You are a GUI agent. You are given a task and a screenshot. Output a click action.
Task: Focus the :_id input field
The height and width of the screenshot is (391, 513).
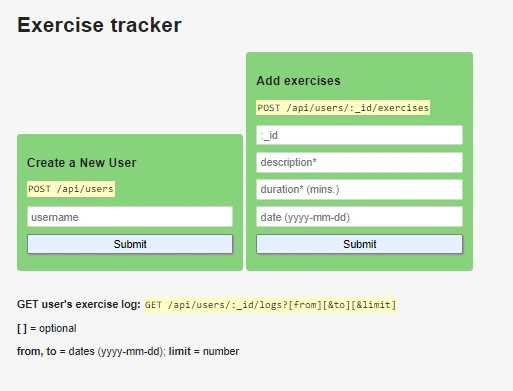point(359,135)
